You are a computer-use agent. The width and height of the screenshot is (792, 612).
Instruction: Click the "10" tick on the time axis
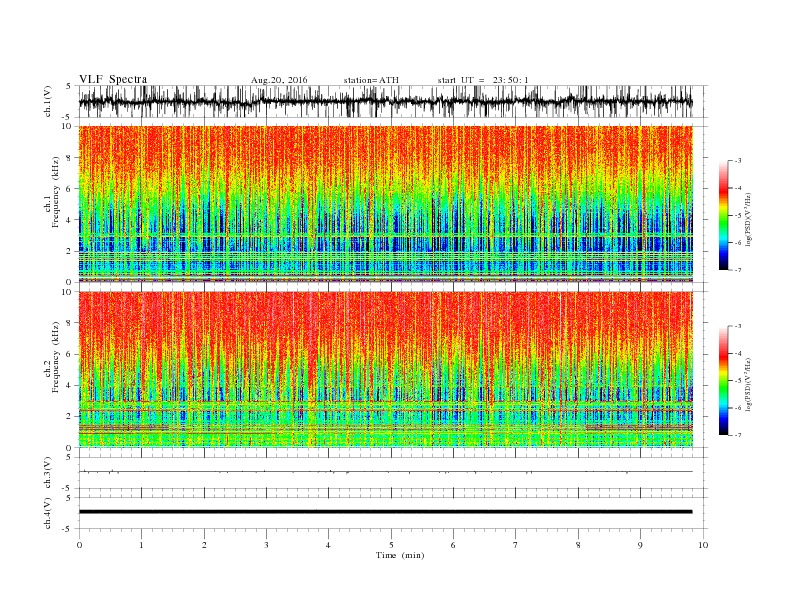tap(703, 545)
